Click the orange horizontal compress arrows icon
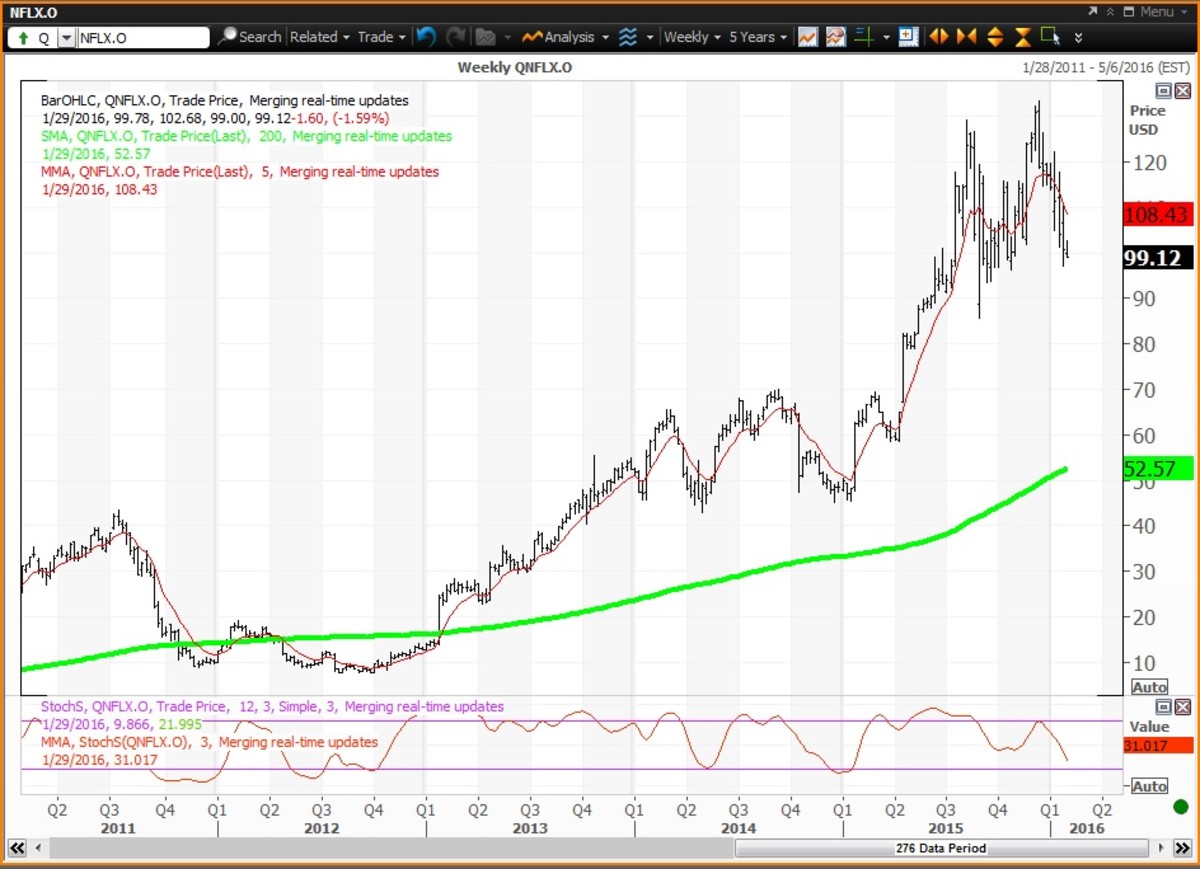 (x=966, y=37)
